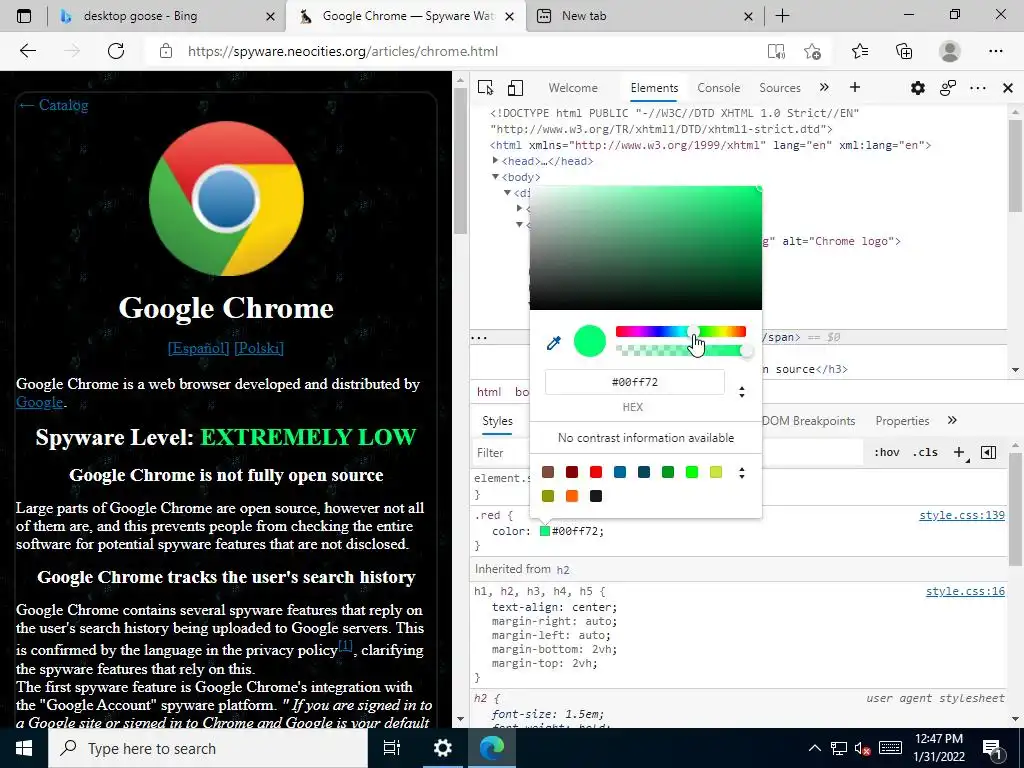The height and width of the screenshot is (768, 1024).
Task: Open DevTools customize menu (three dots)
Action: click(978, 88)
